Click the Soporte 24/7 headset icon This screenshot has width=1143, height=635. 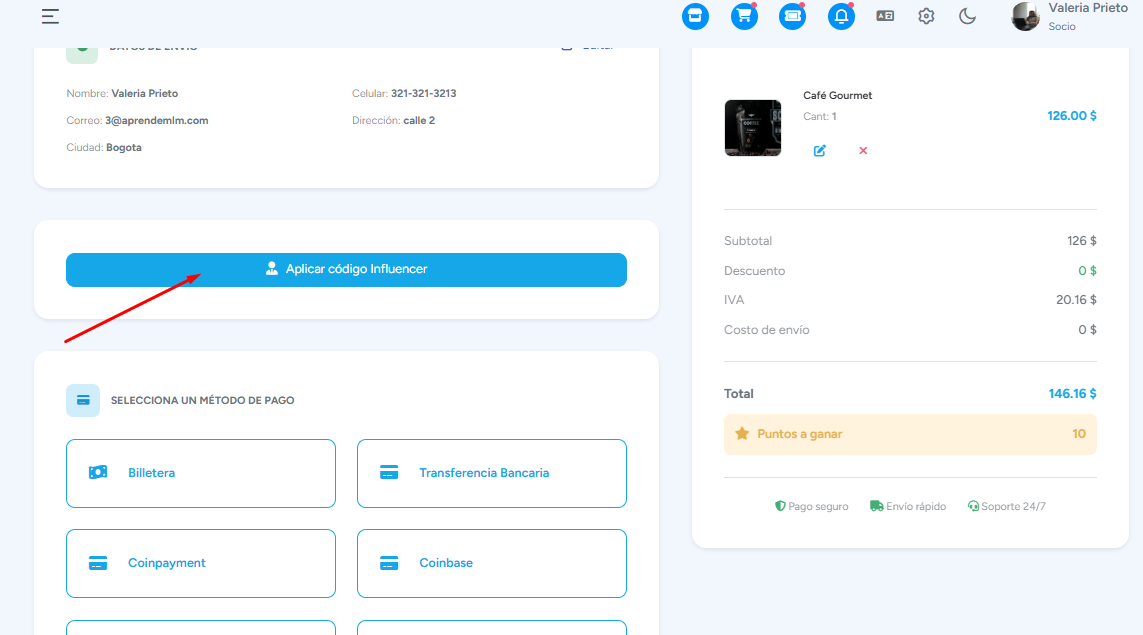973,506
